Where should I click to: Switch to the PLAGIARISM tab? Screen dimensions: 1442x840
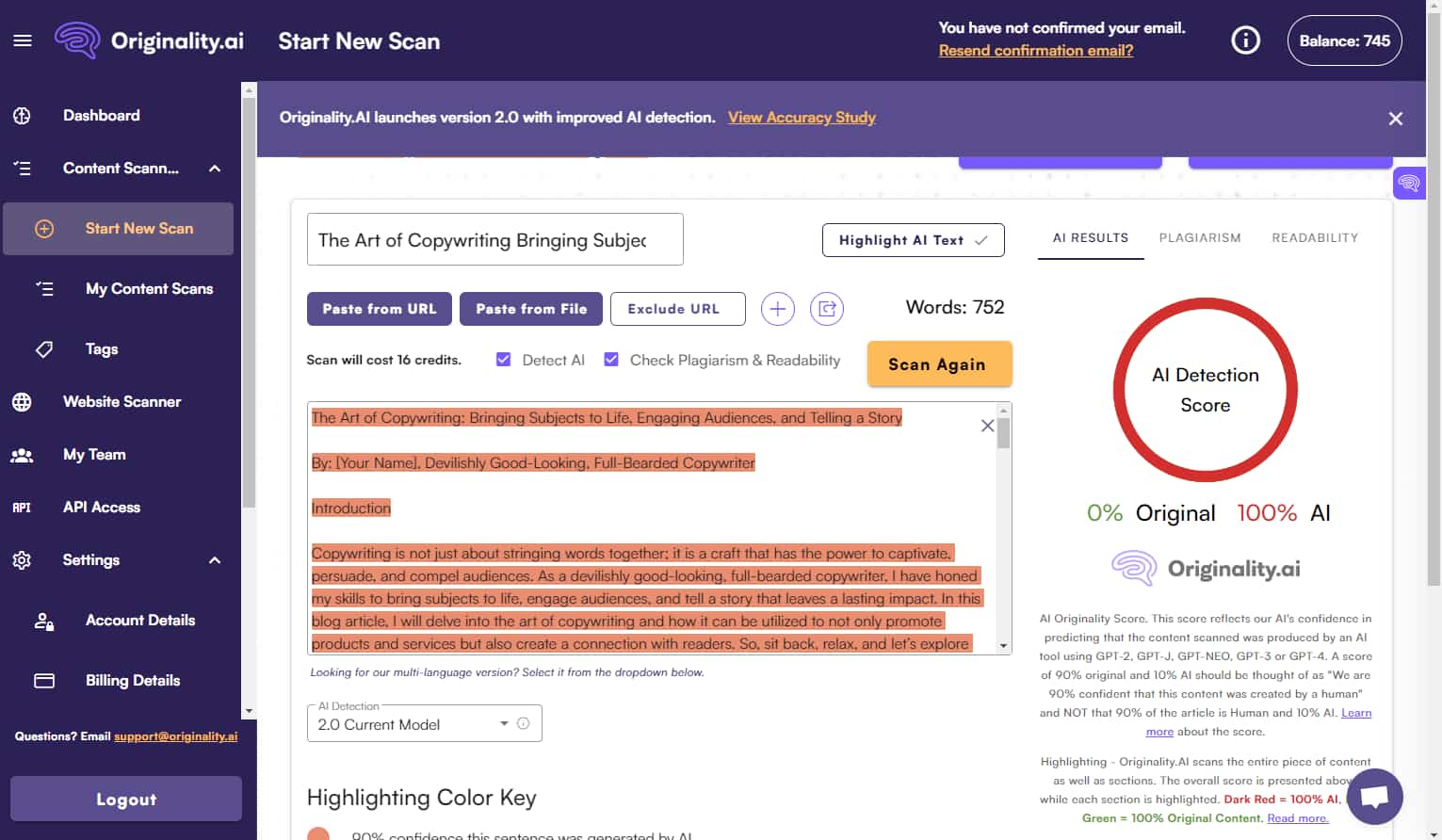tap(1200, 237)
